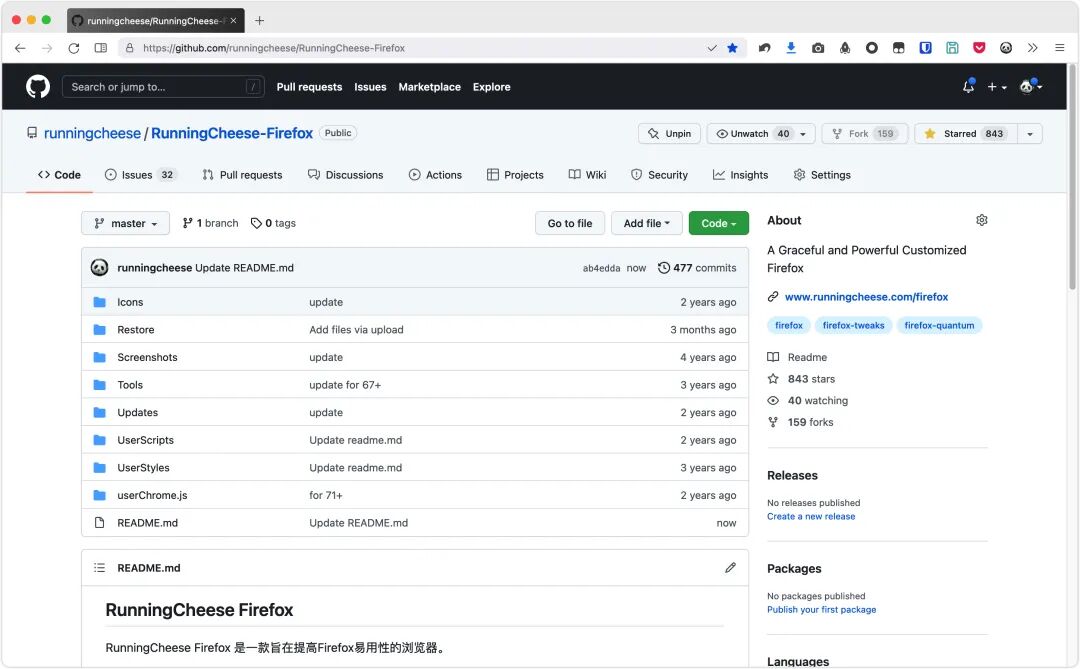The width and height of the screenshot is (1080, 669).
Task: Open the browser hamburger menu
Action: [x=1059, y=48]
